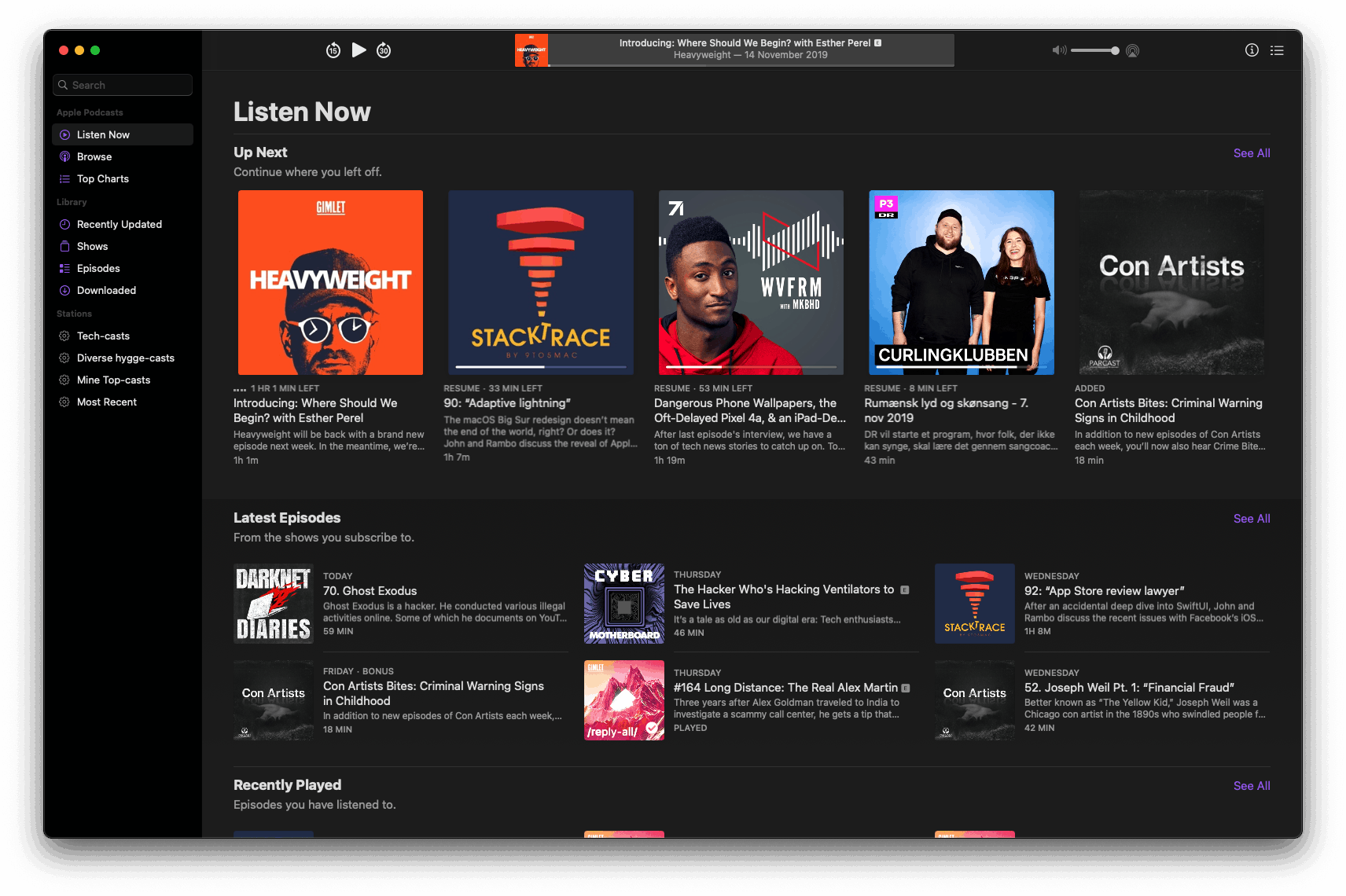Click the episode info icon

1252,50
